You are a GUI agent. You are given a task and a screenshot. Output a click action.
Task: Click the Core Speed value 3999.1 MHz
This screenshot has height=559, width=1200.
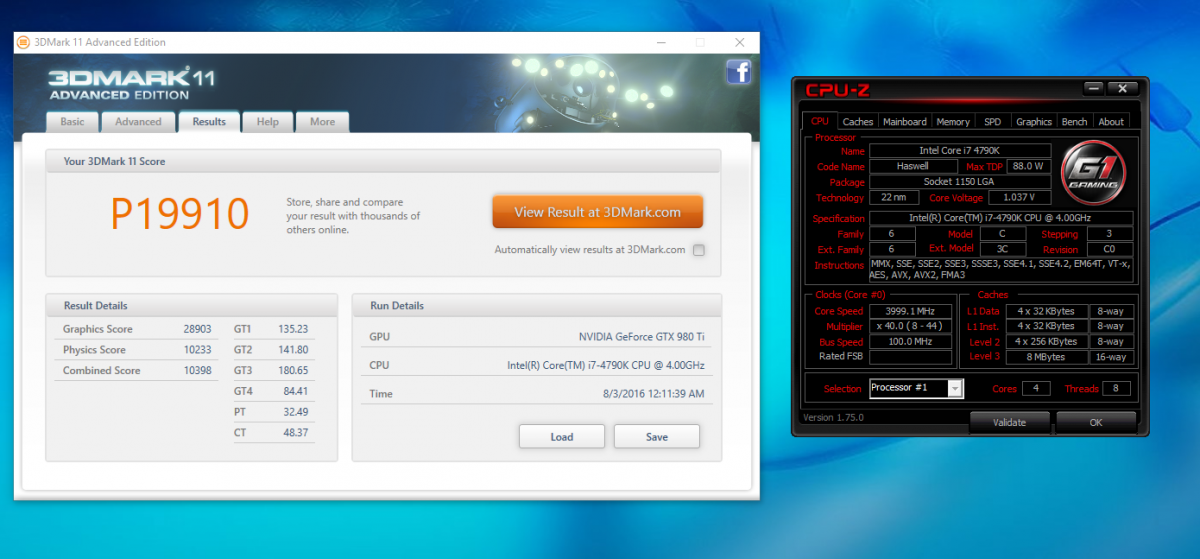(x=910, y=311)
